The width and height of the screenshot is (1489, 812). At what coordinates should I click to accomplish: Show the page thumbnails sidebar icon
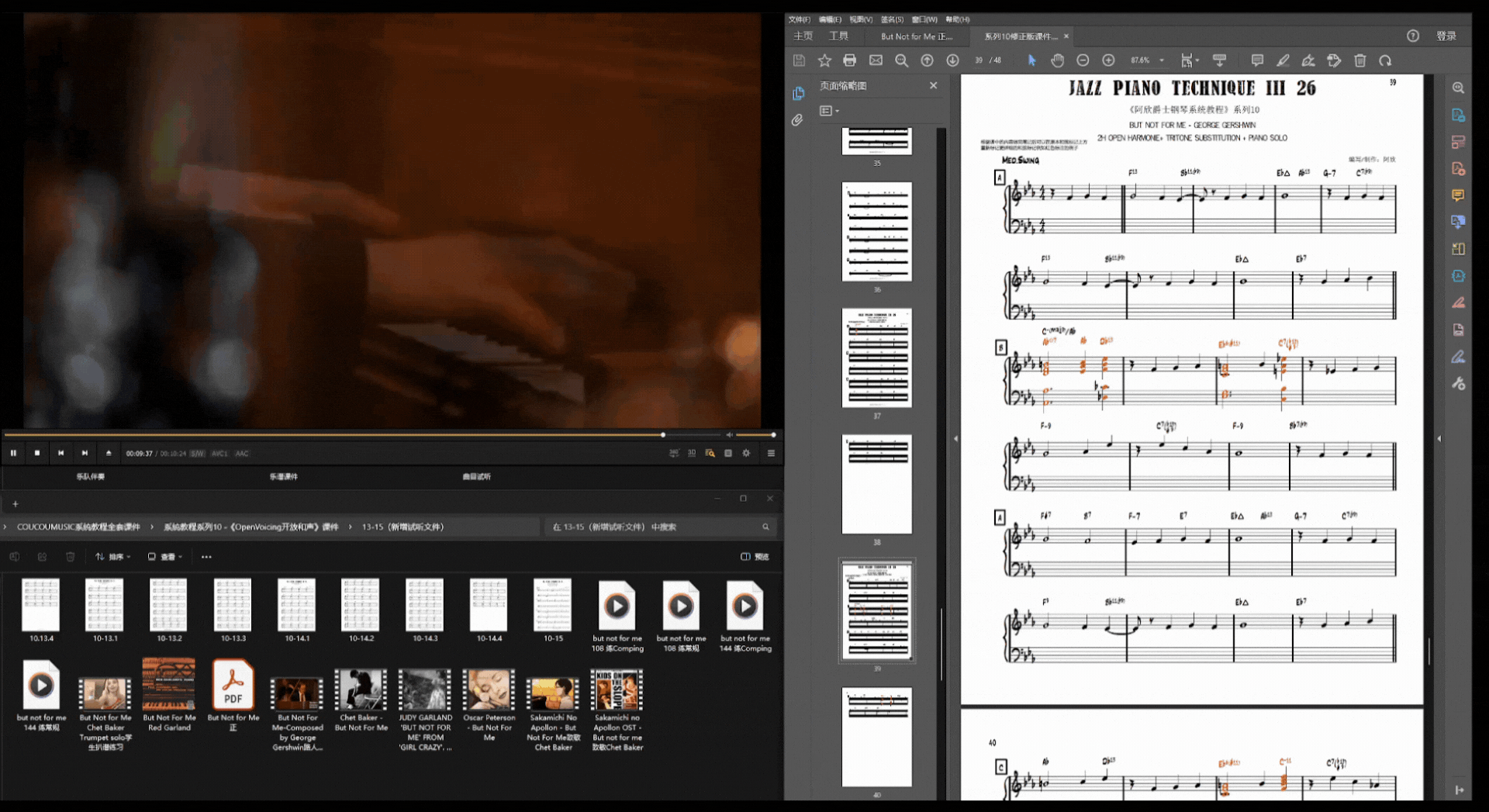coord(798,94)
